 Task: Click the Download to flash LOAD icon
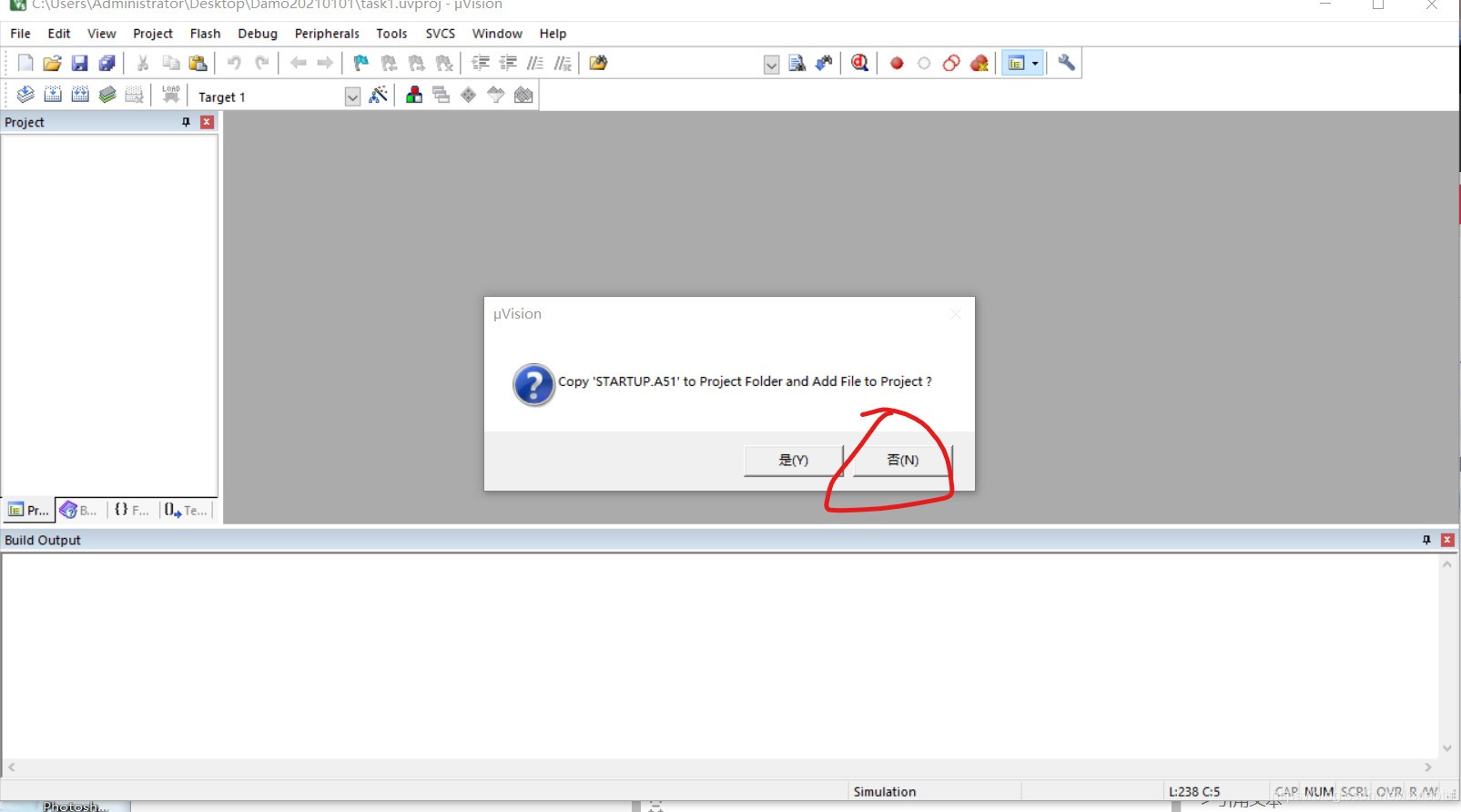pyautogui.click(x=171, y=95)
